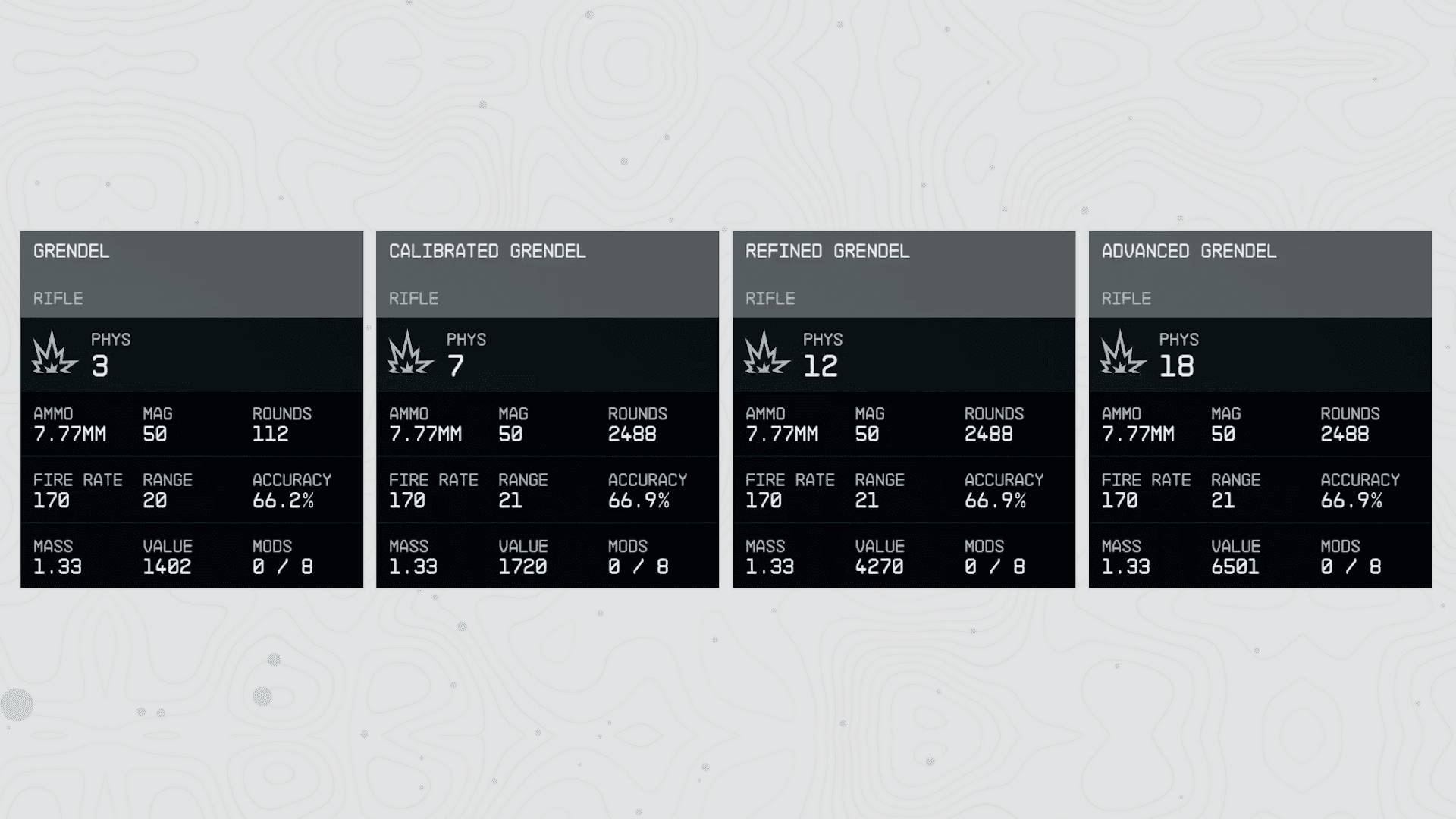This screenshot has height=819, width=1456.
Task: Click PHYS 12 damage value
Action: pyautogui.click(x=821, y=367)
